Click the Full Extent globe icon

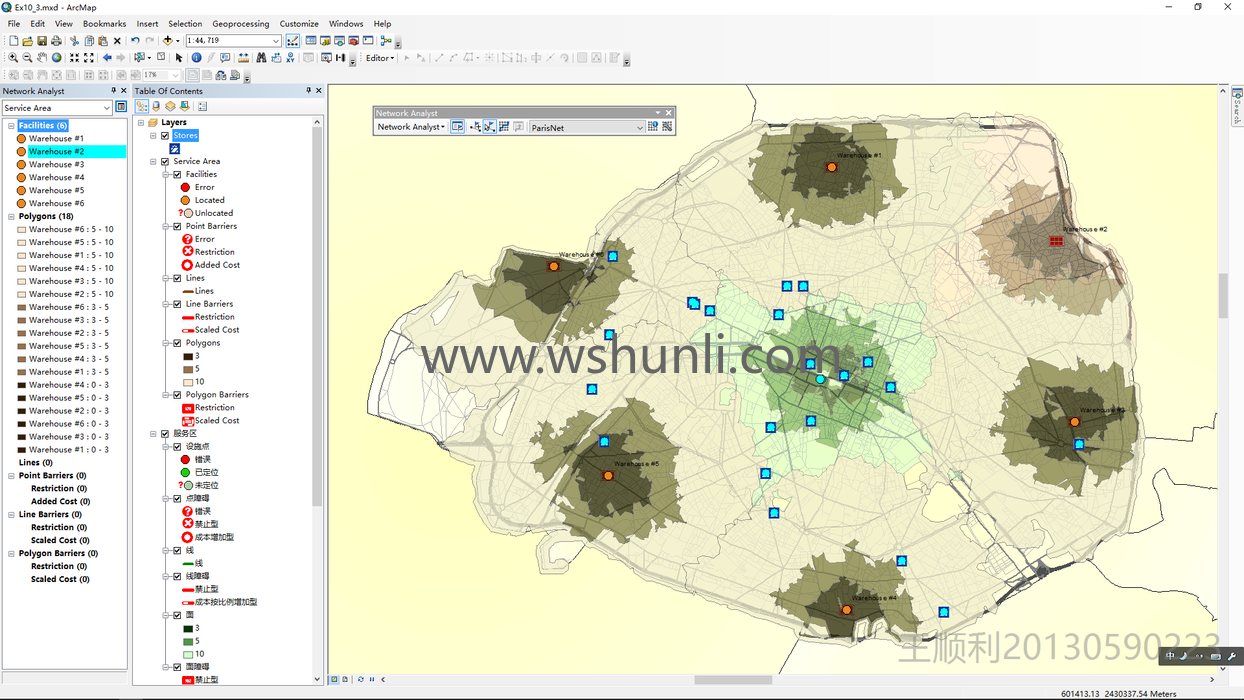point(56,58)
